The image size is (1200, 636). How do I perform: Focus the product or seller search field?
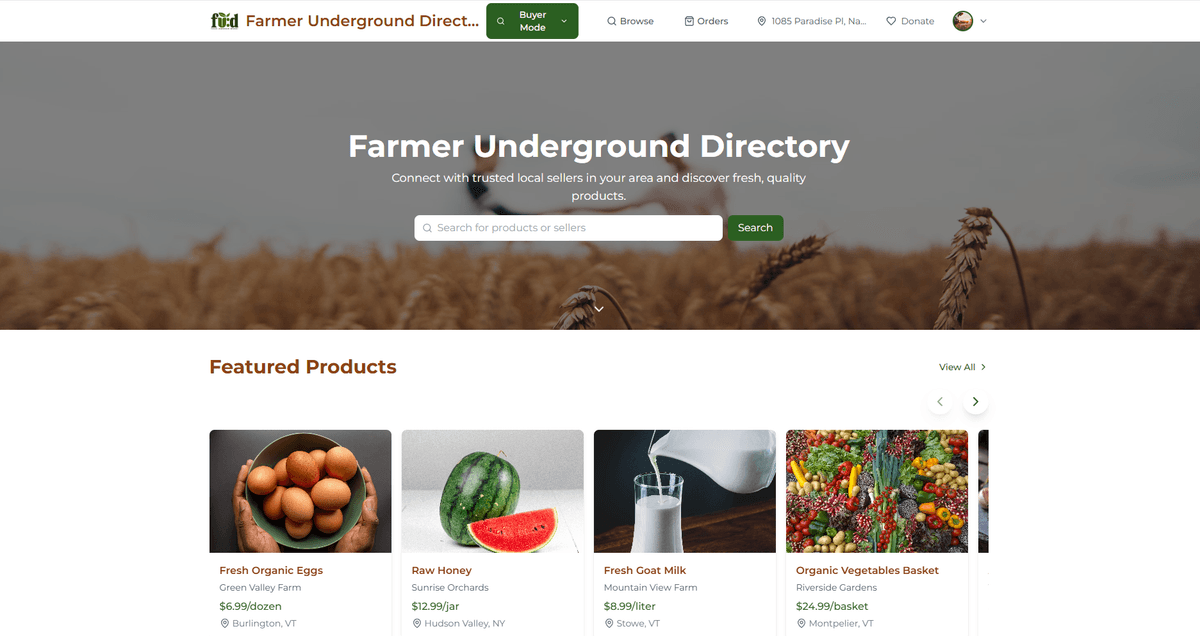[568, 228]
